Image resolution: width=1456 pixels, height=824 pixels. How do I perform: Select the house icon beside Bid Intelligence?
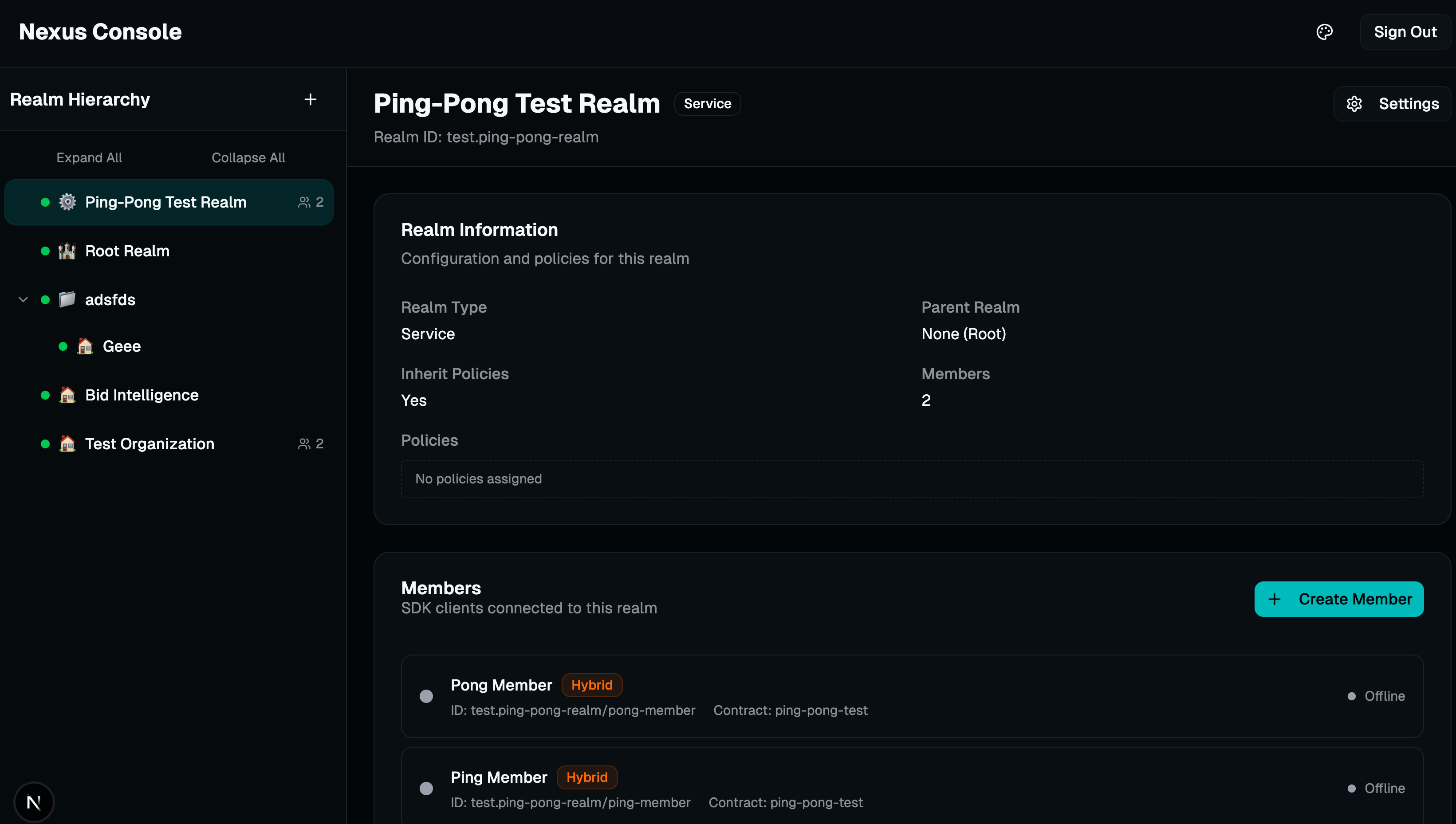67,395
